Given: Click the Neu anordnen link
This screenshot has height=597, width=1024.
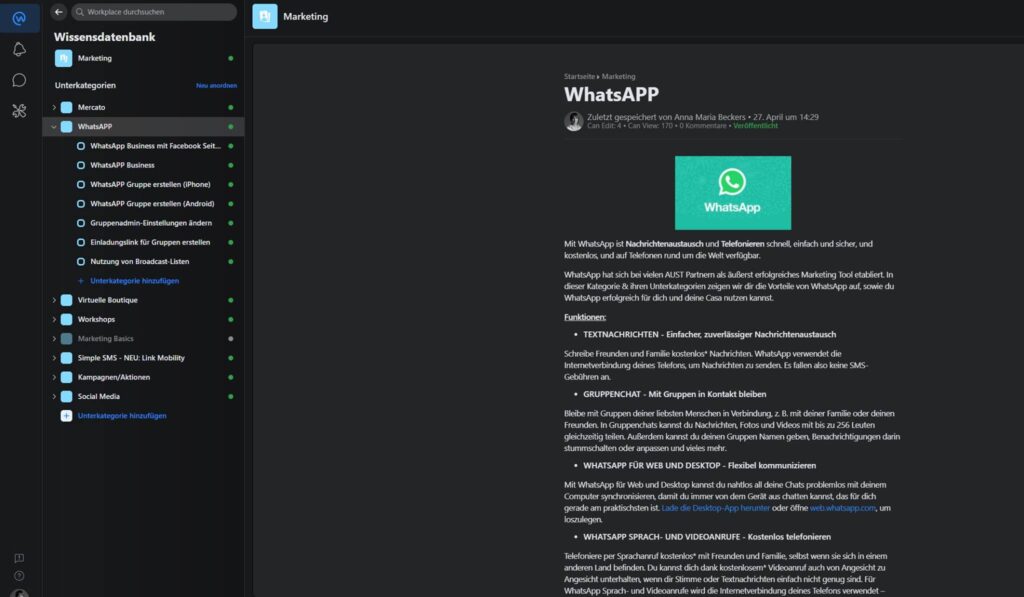Looking at the screenshot, I should [x=216, y=86].
